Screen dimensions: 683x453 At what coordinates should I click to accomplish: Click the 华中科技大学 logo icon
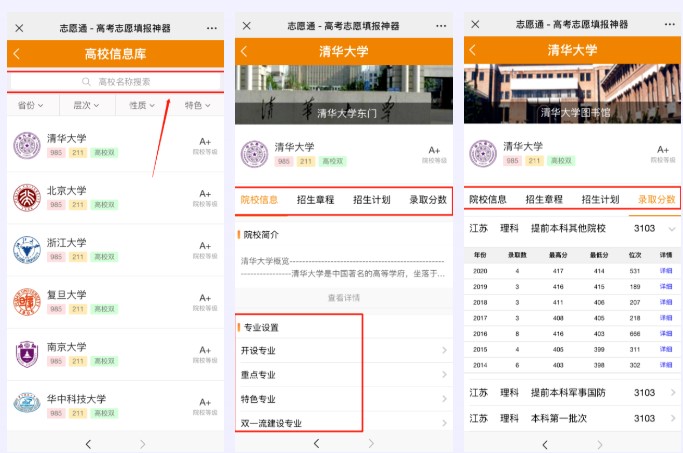click(26, 405)
